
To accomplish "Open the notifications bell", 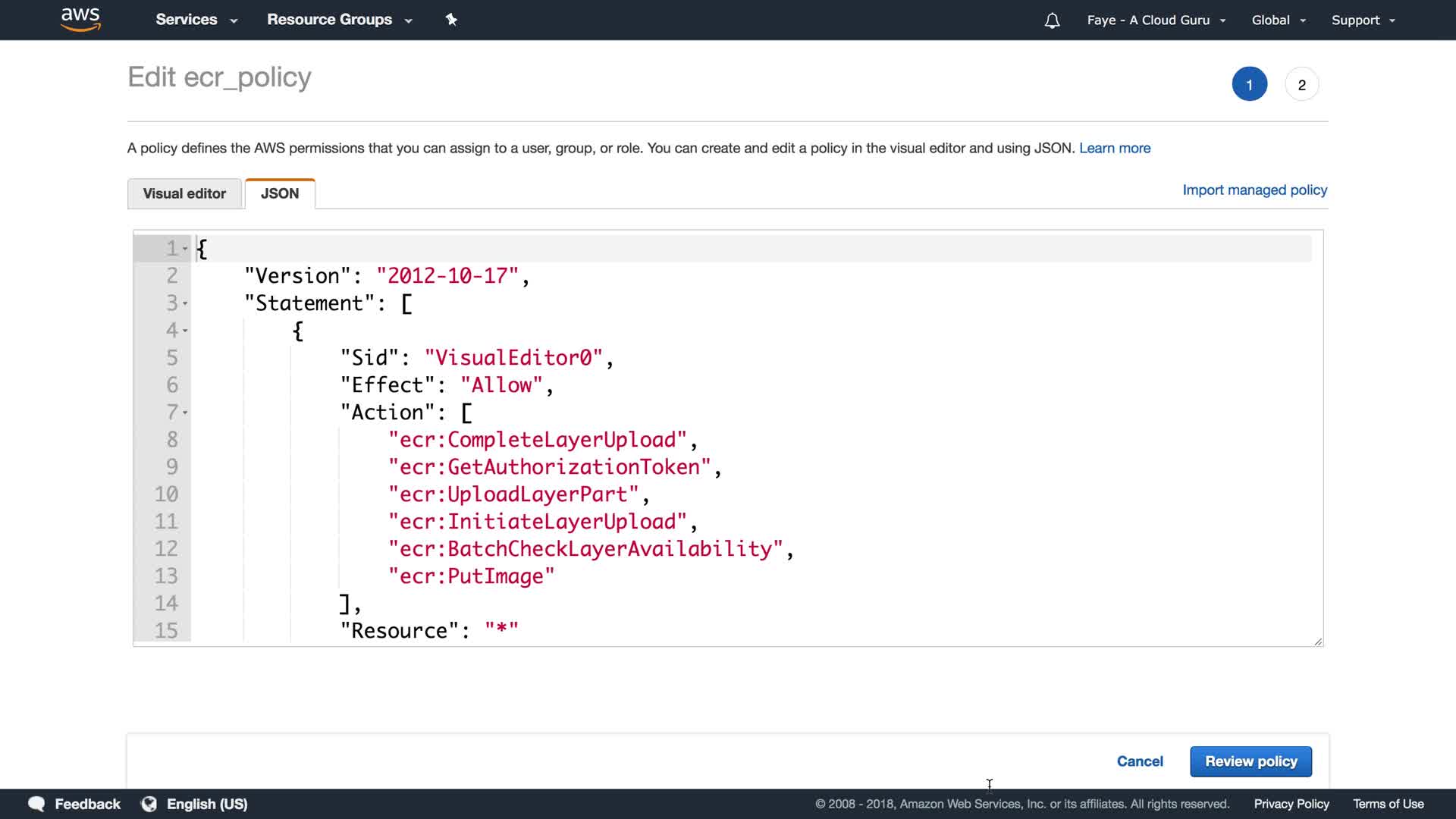I will coord(1052,20).
